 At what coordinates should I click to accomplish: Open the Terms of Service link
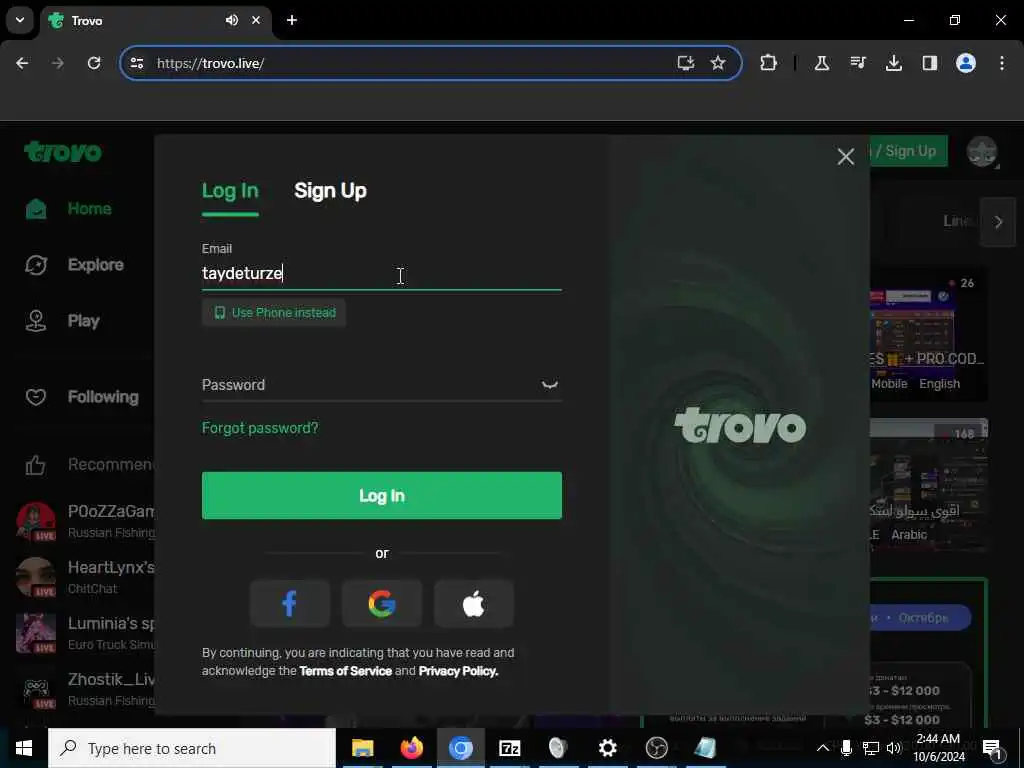[345, 671]
